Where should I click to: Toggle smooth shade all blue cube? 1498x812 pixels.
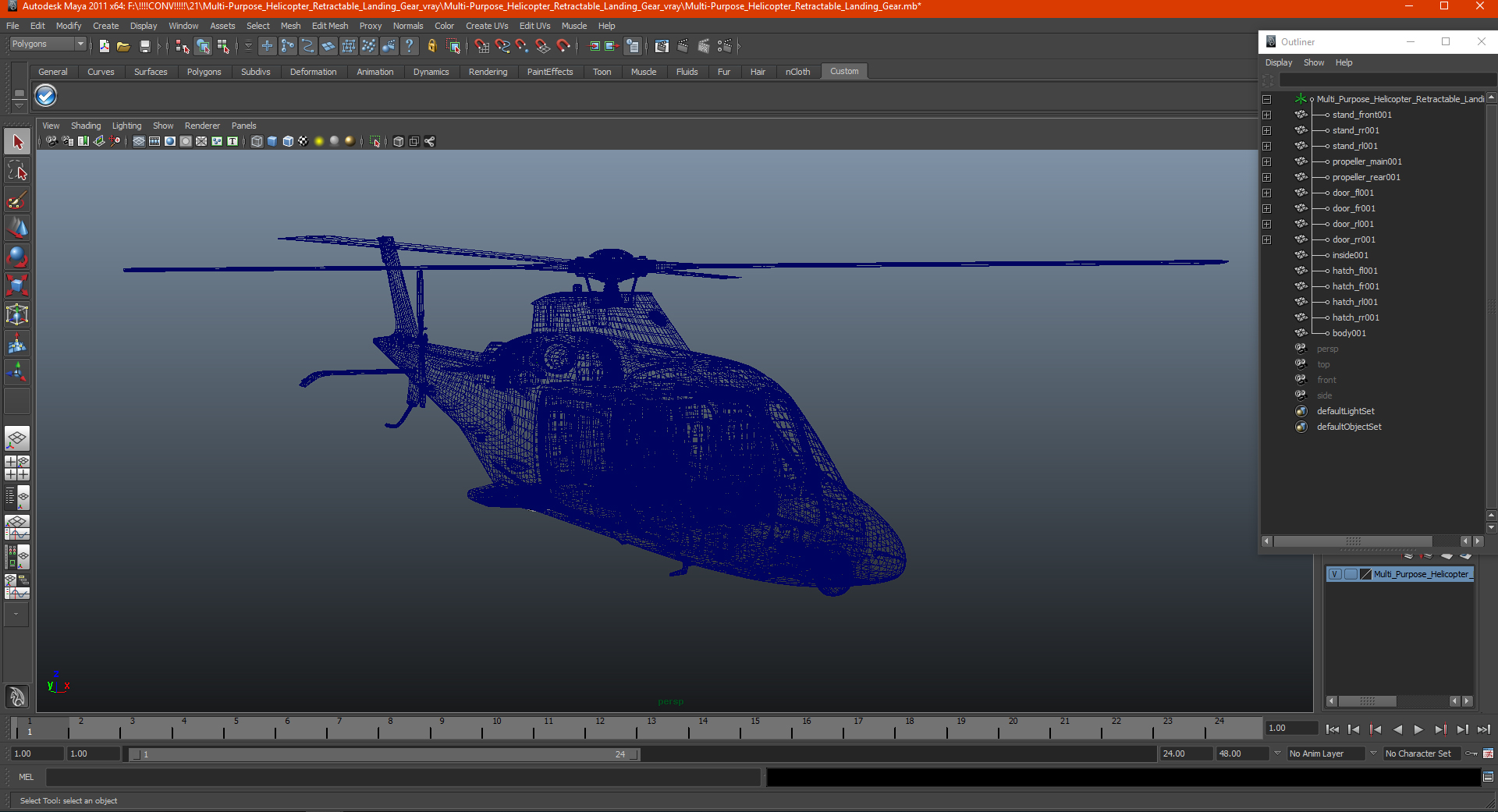(x=272, y=141)
